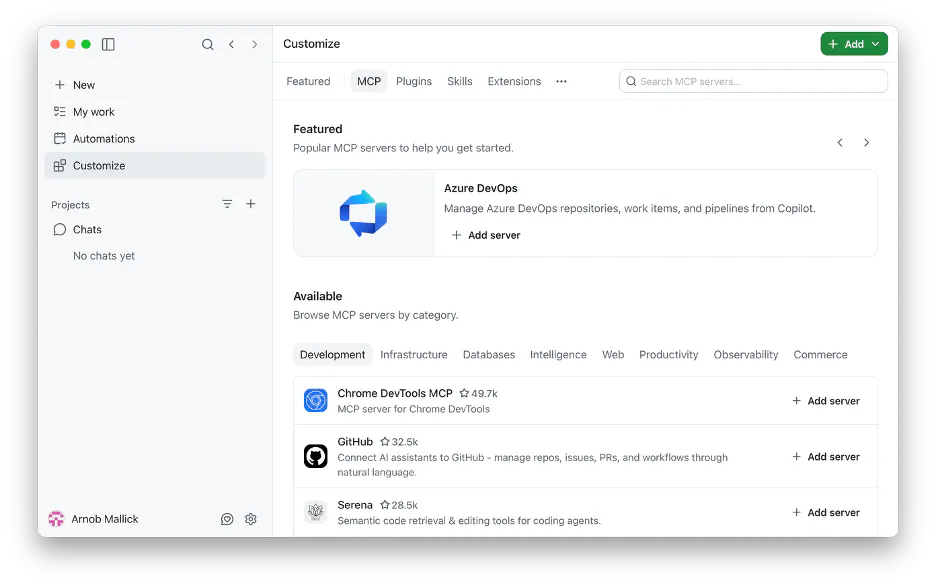Start a New item in sidebar
The width and height of the screenshot is (936, 588).
155,85
